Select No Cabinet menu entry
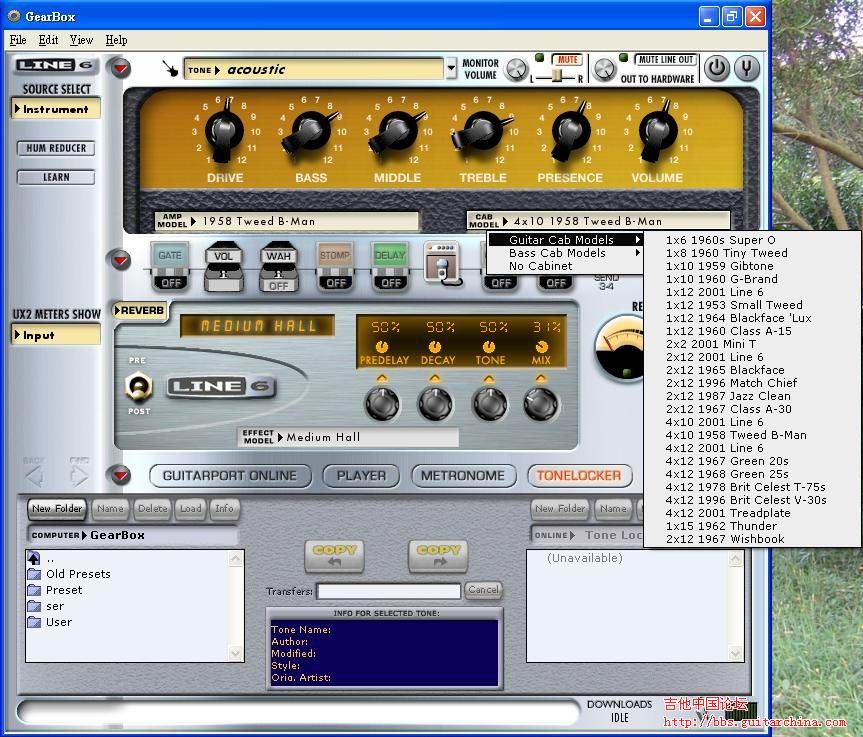Viewport: 863px width, 737px height. pos(566,266)
